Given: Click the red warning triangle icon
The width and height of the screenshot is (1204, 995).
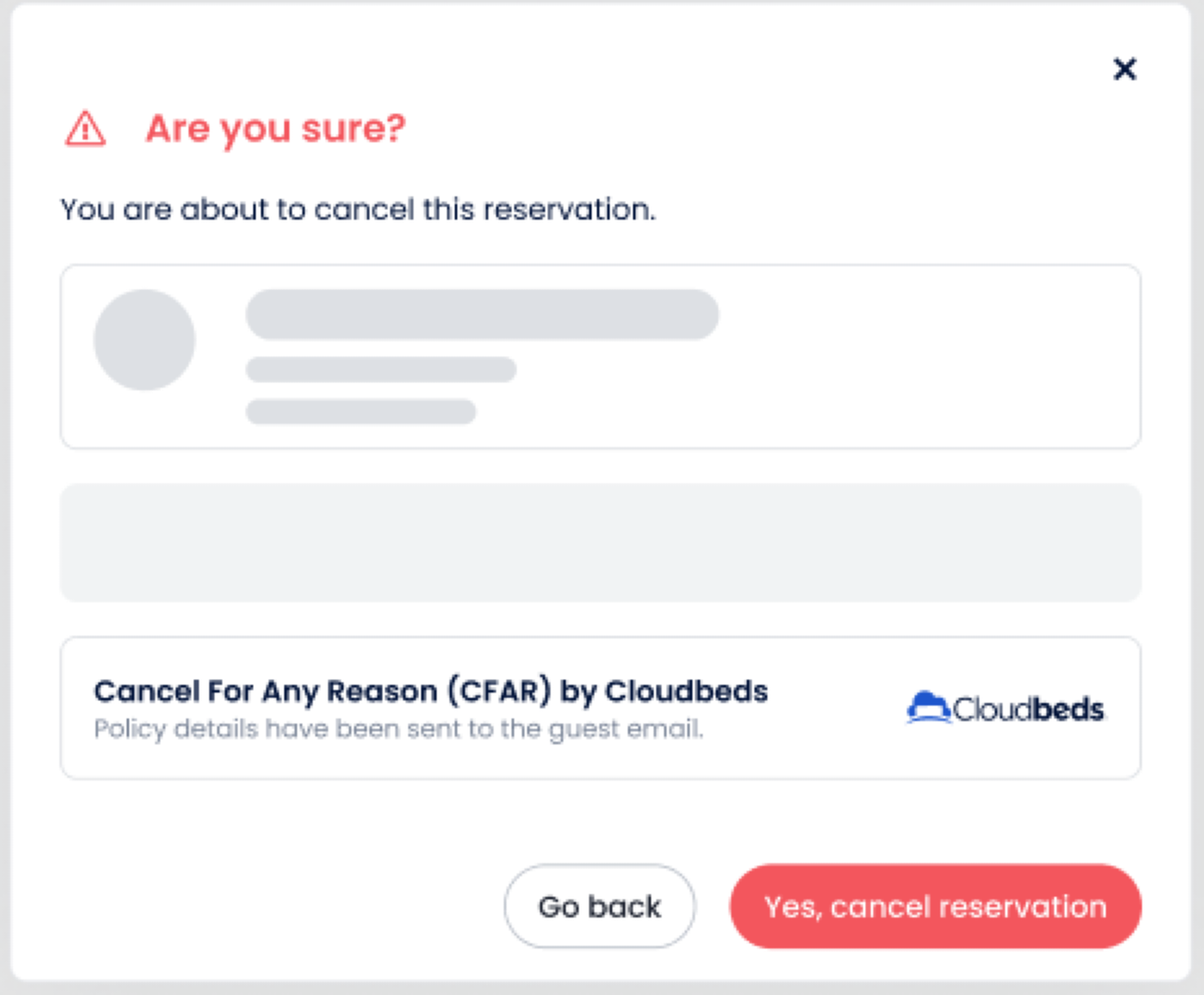Looking at the screenshot, I should (85, 129).
